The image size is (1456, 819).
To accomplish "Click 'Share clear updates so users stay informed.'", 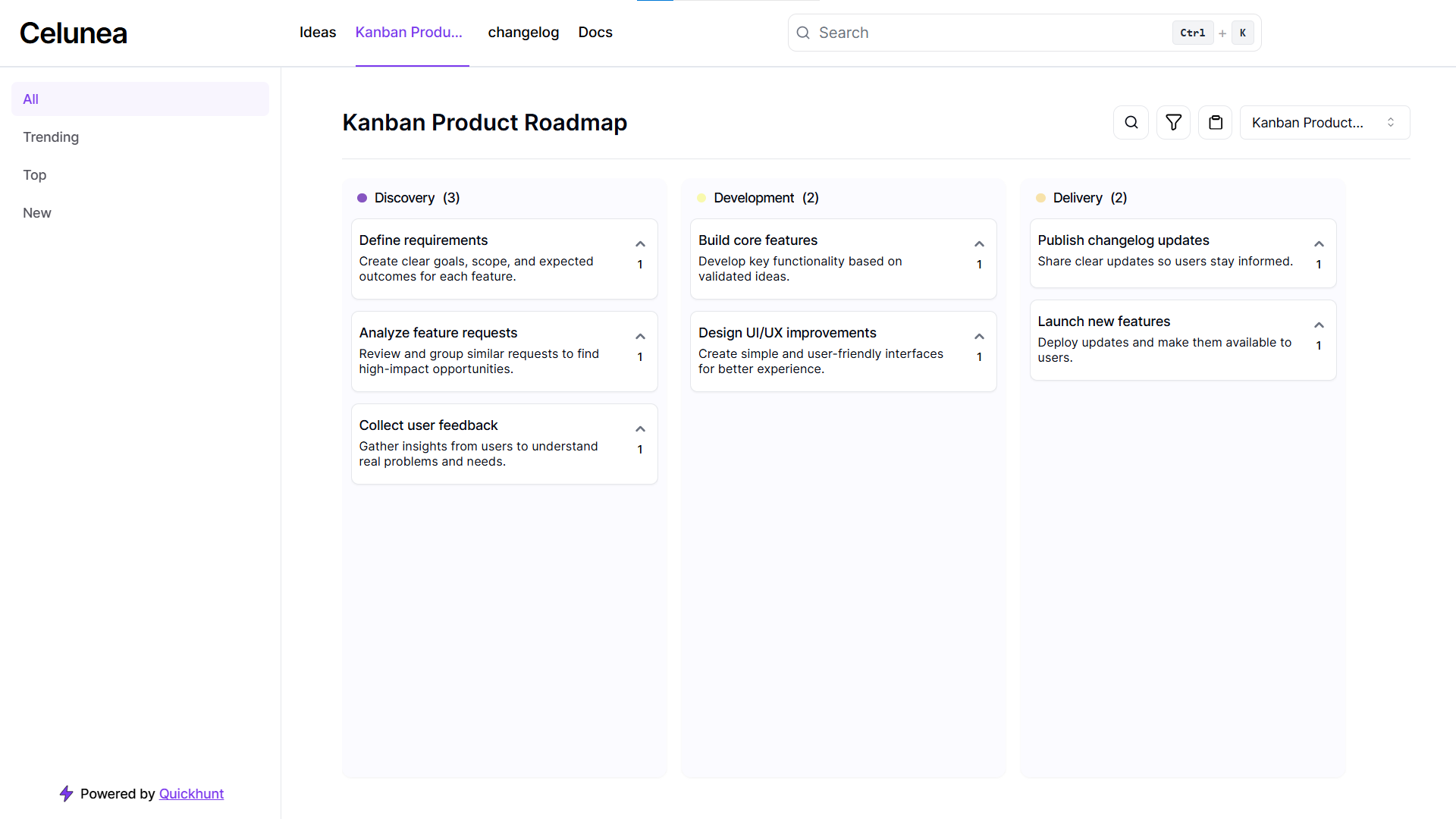I will 1165,262.
